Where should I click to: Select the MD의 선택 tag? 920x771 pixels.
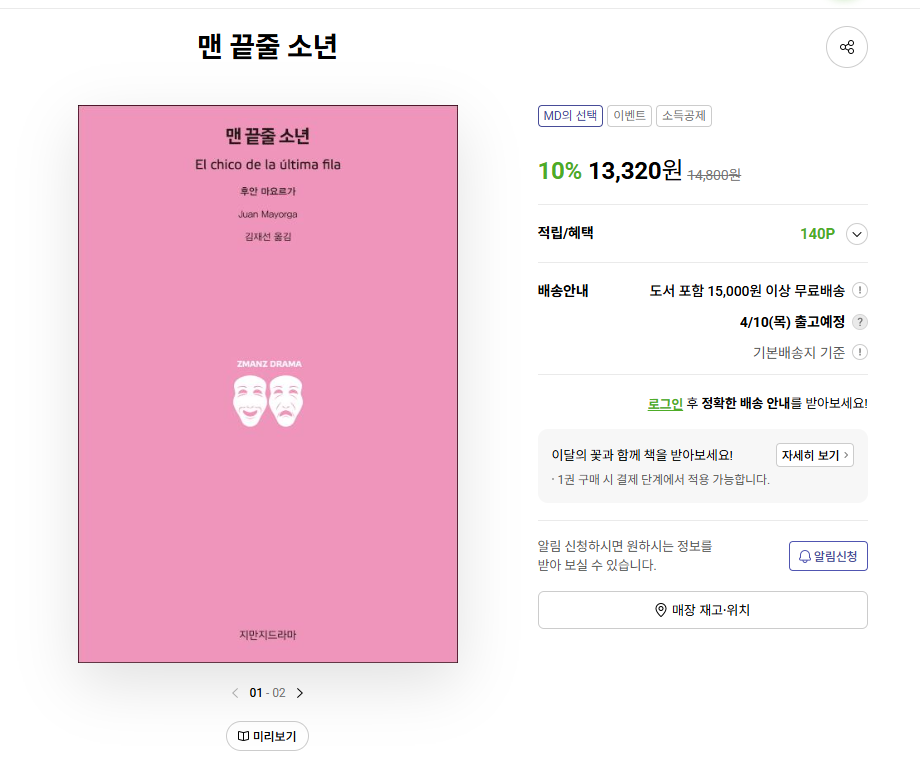click(x=570, y=116)
